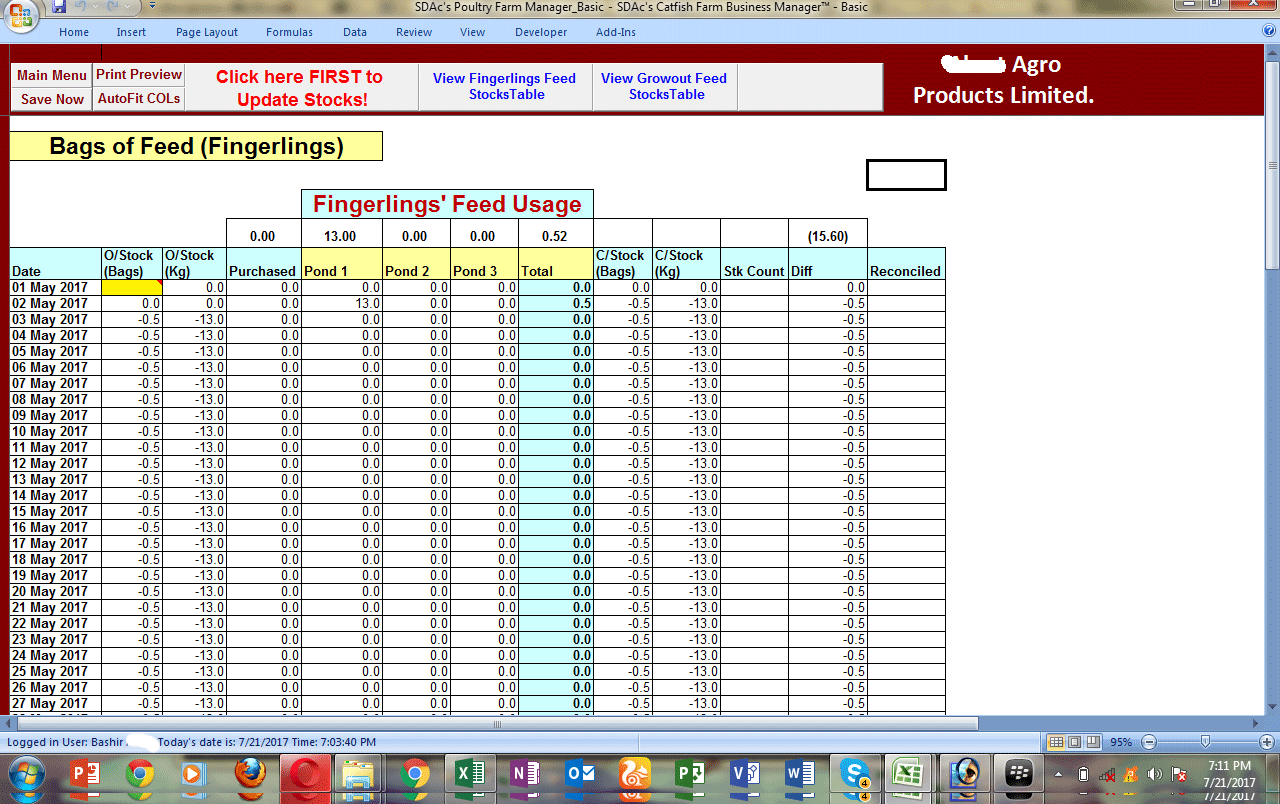Click the Save Now button
This screenshot has height=804, width=1280.
tap(52, 99)
